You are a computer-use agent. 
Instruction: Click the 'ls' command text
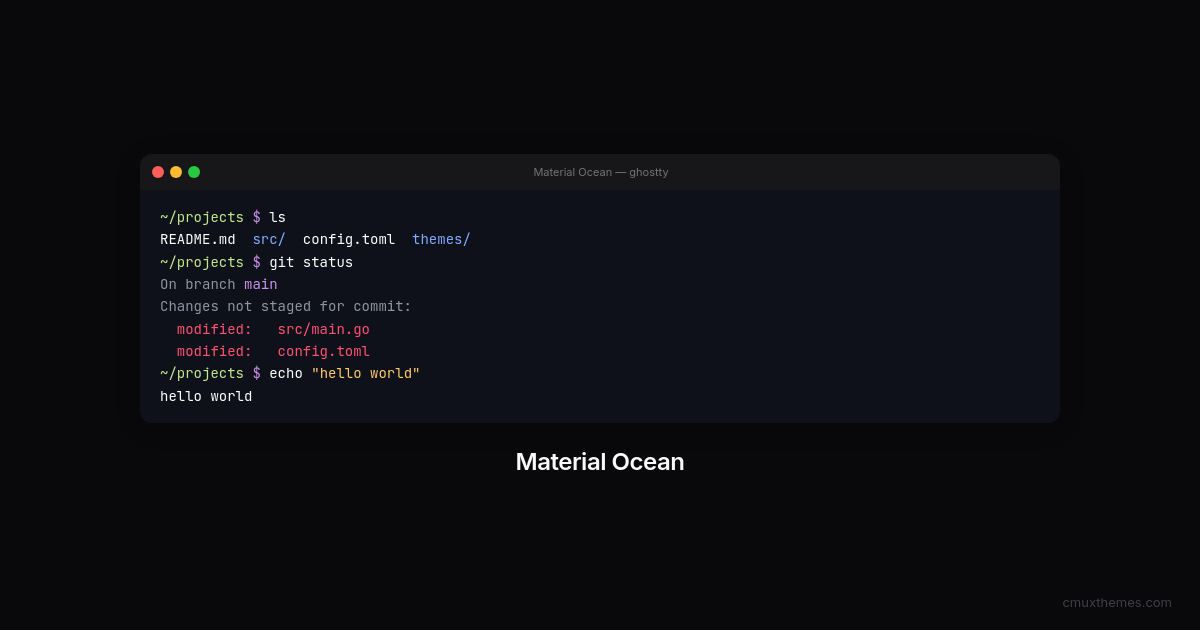click(x=277, y=217)
